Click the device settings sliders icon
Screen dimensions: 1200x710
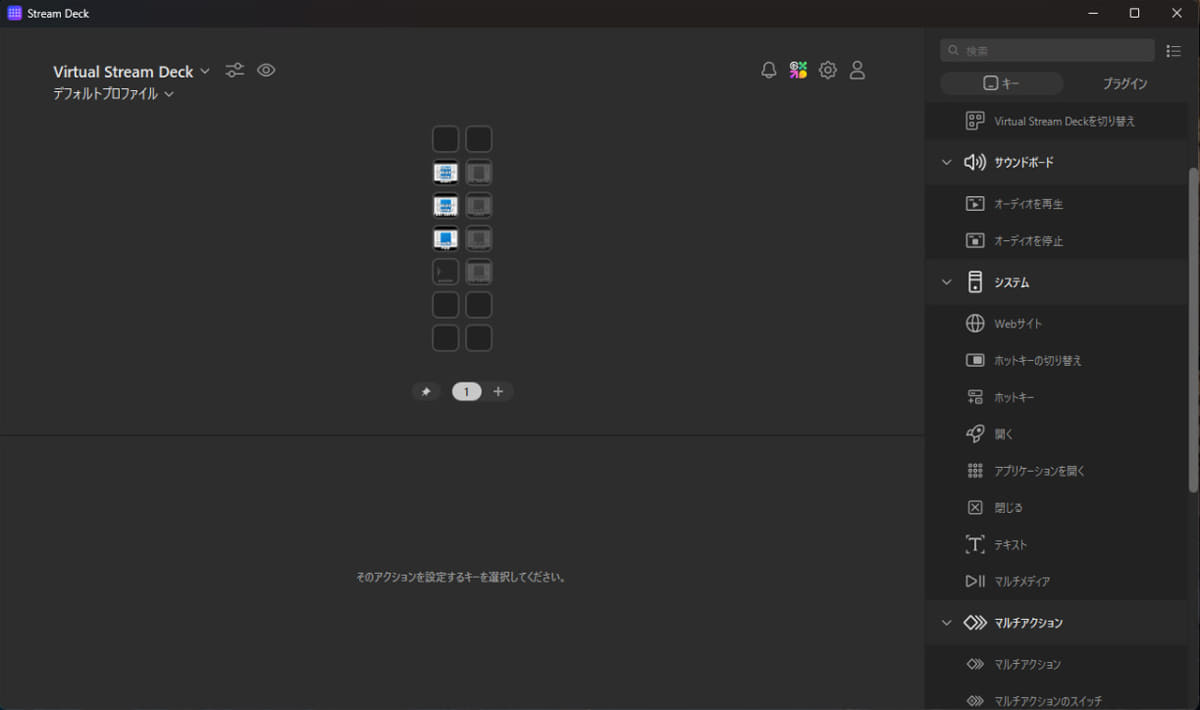234,70
